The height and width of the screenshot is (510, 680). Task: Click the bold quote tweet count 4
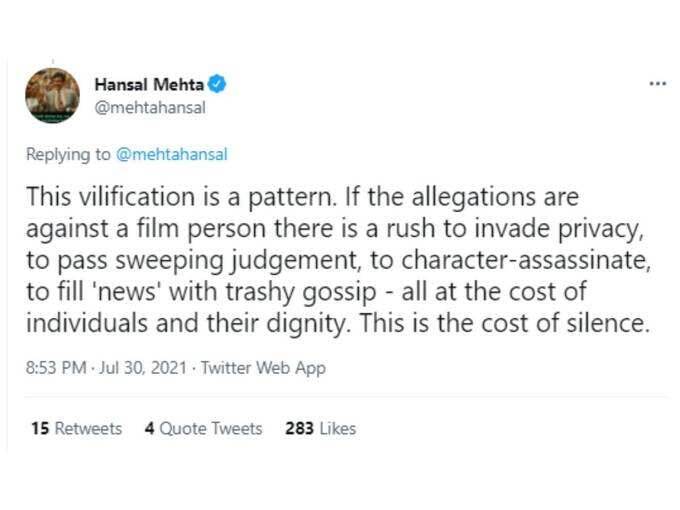click(150, 428)
